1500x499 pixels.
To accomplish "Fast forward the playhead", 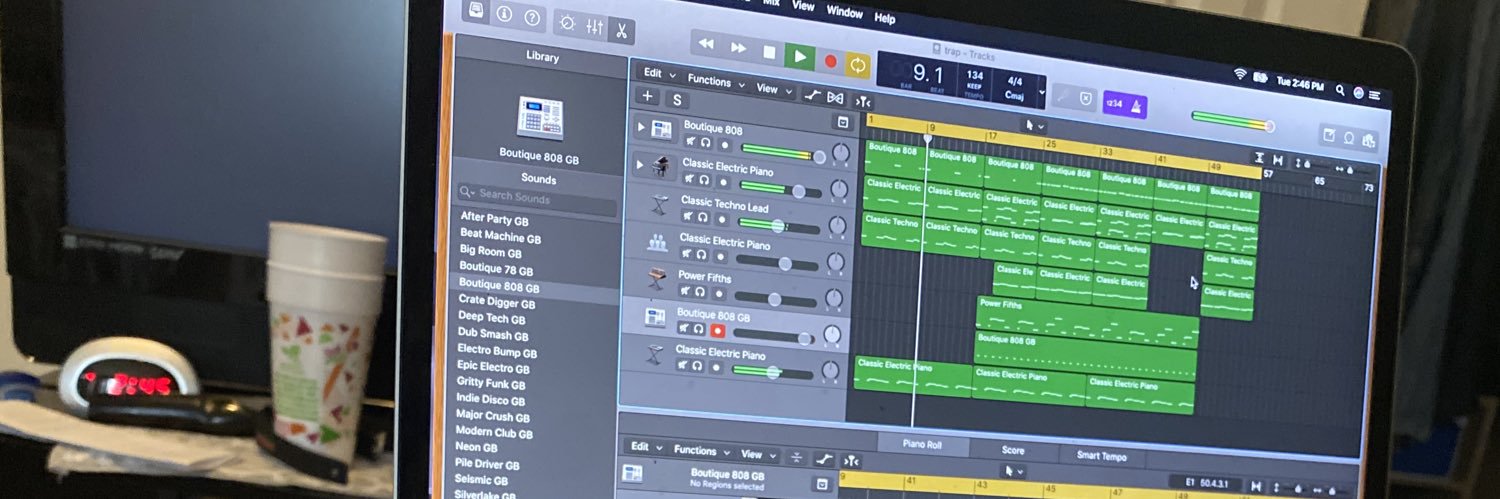I will tap(738, 48).
